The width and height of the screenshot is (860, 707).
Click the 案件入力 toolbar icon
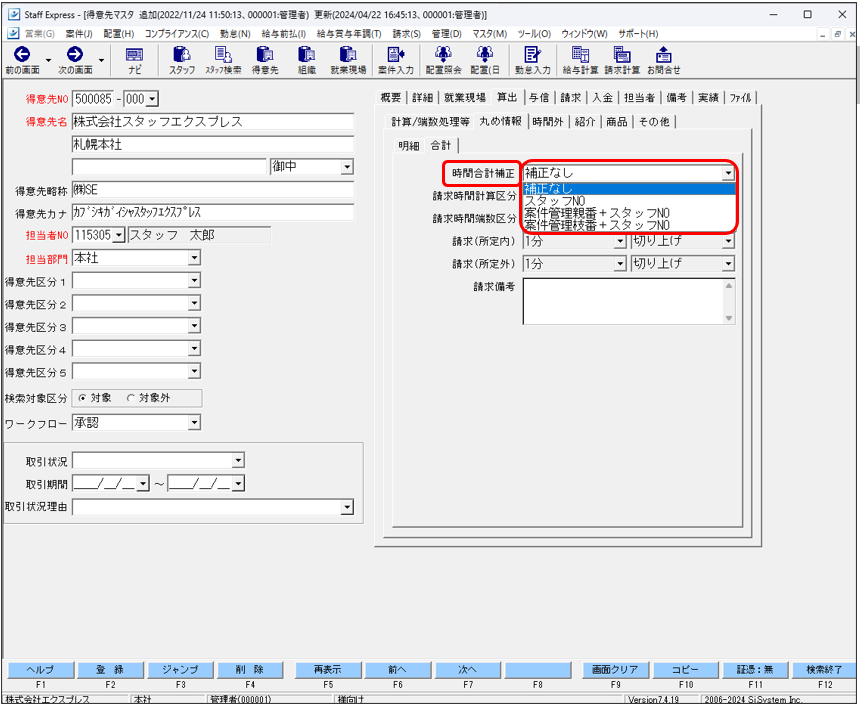tap(395, 54)
